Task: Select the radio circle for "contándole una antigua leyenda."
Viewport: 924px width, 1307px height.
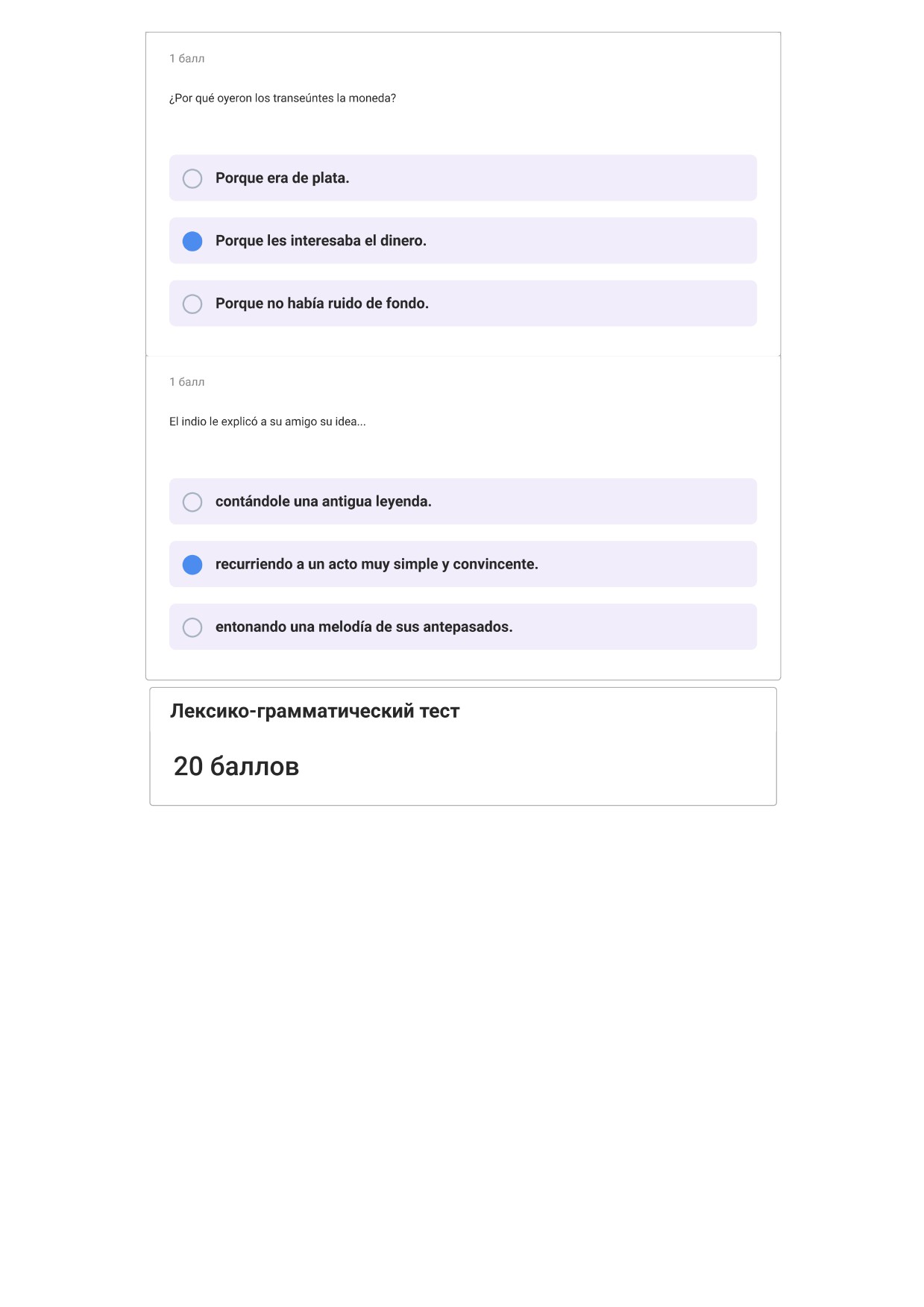Action: [192, 502]
